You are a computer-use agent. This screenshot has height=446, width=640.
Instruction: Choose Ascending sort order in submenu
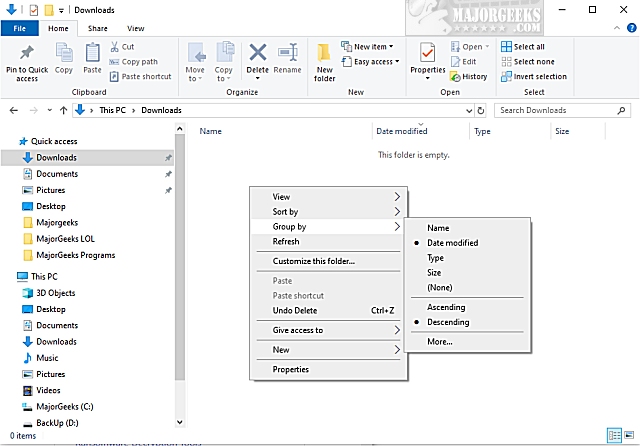(x=447, y=307)
